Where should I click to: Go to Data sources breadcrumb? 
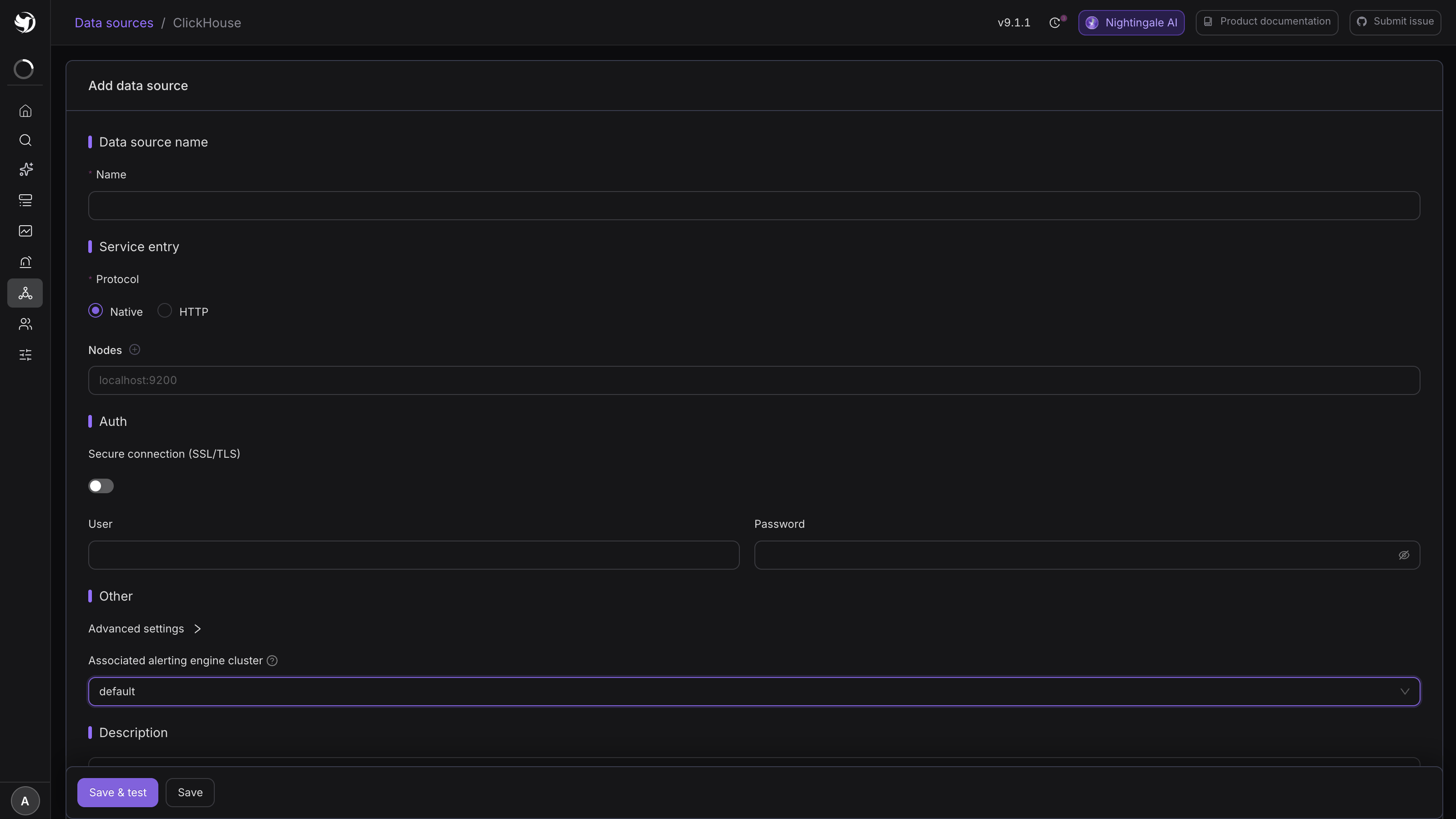click(114, 23)
